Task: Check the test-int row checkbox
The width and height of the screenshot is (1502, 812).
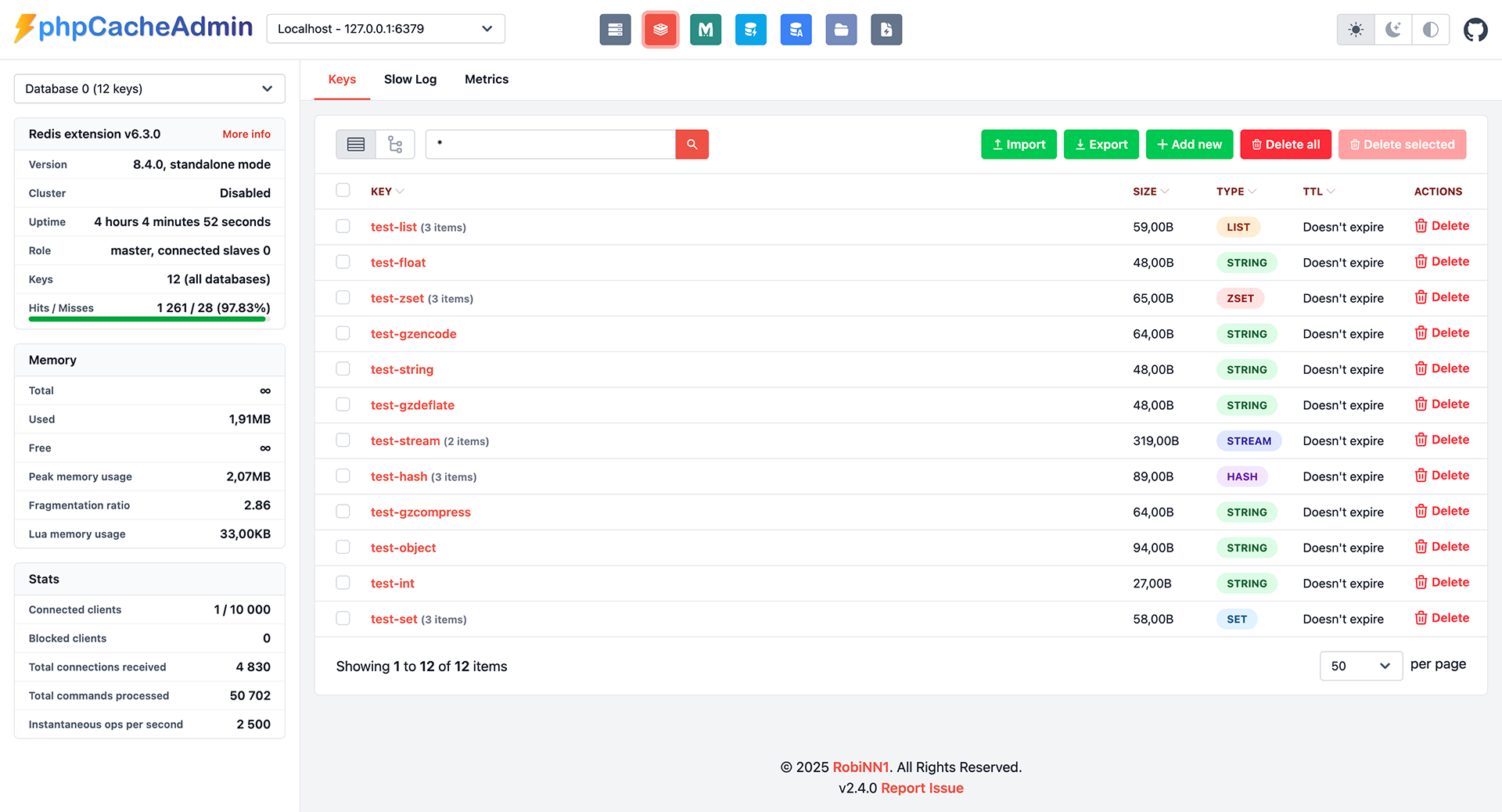Action: 343,583
